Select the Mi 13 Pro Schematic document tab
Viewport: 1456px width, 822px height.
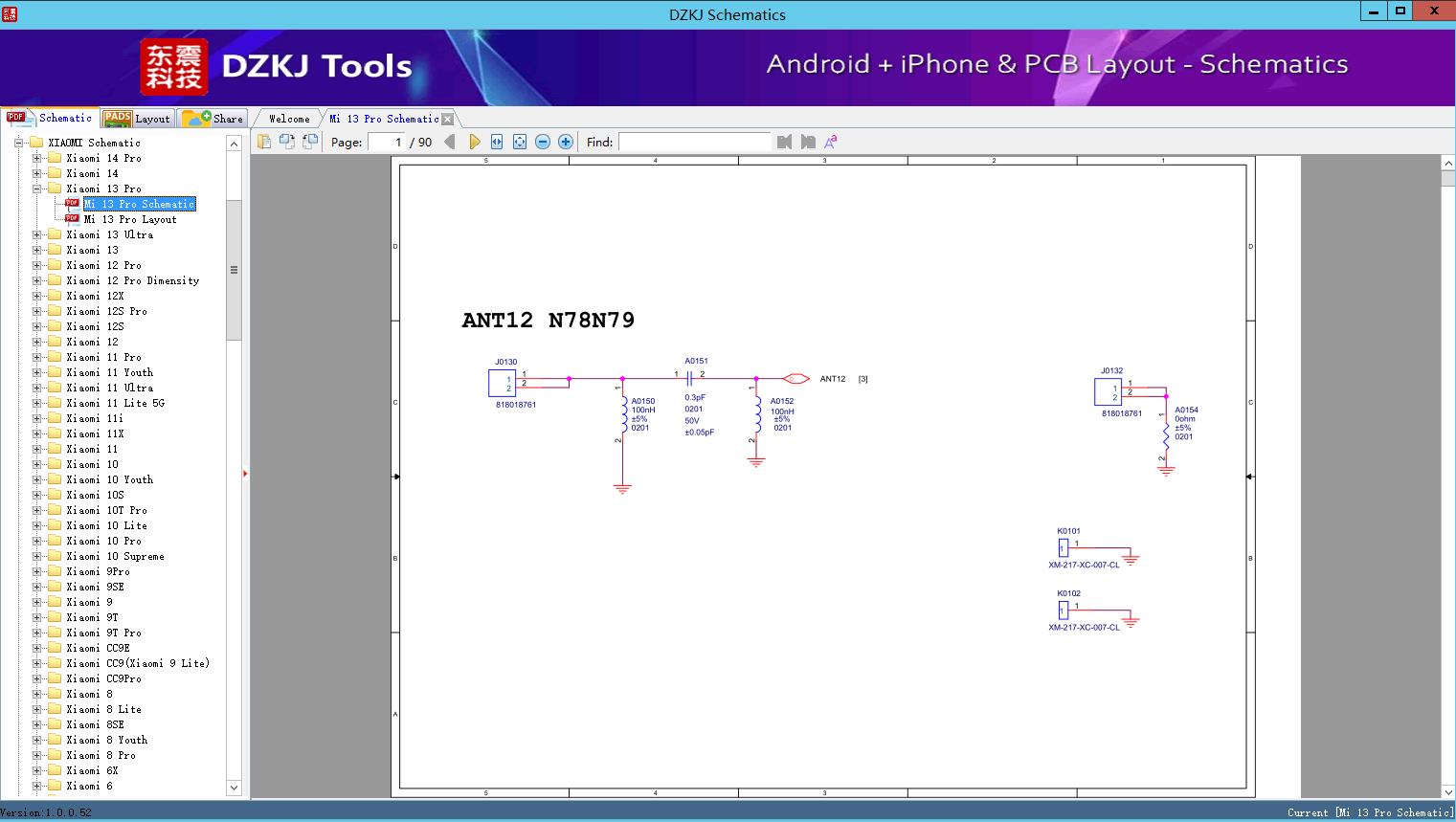[x=384, y=119]
